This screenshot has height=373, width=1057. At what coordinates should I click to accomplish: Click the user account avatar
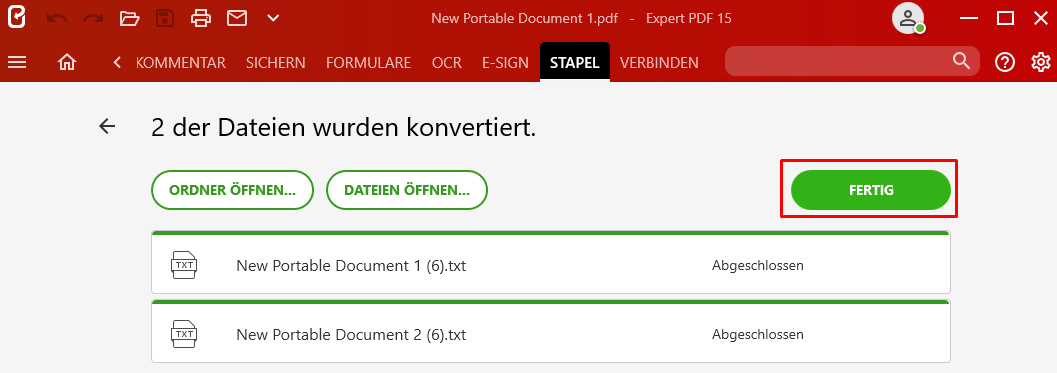pos(908,18)
